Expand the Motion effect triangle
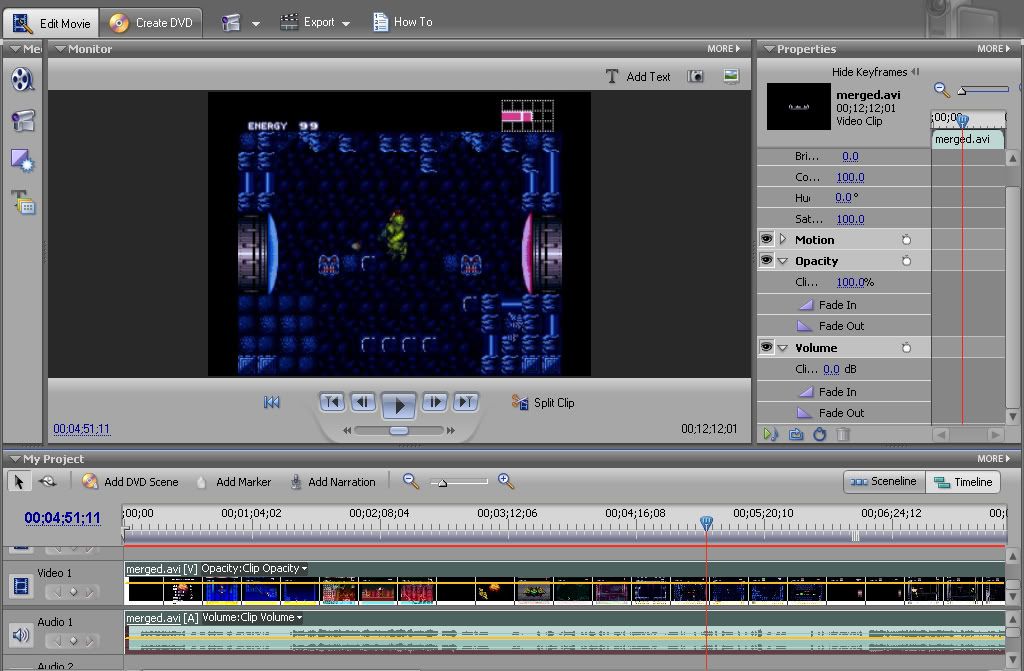This screenshot has width=1024, height=671. 782,239
